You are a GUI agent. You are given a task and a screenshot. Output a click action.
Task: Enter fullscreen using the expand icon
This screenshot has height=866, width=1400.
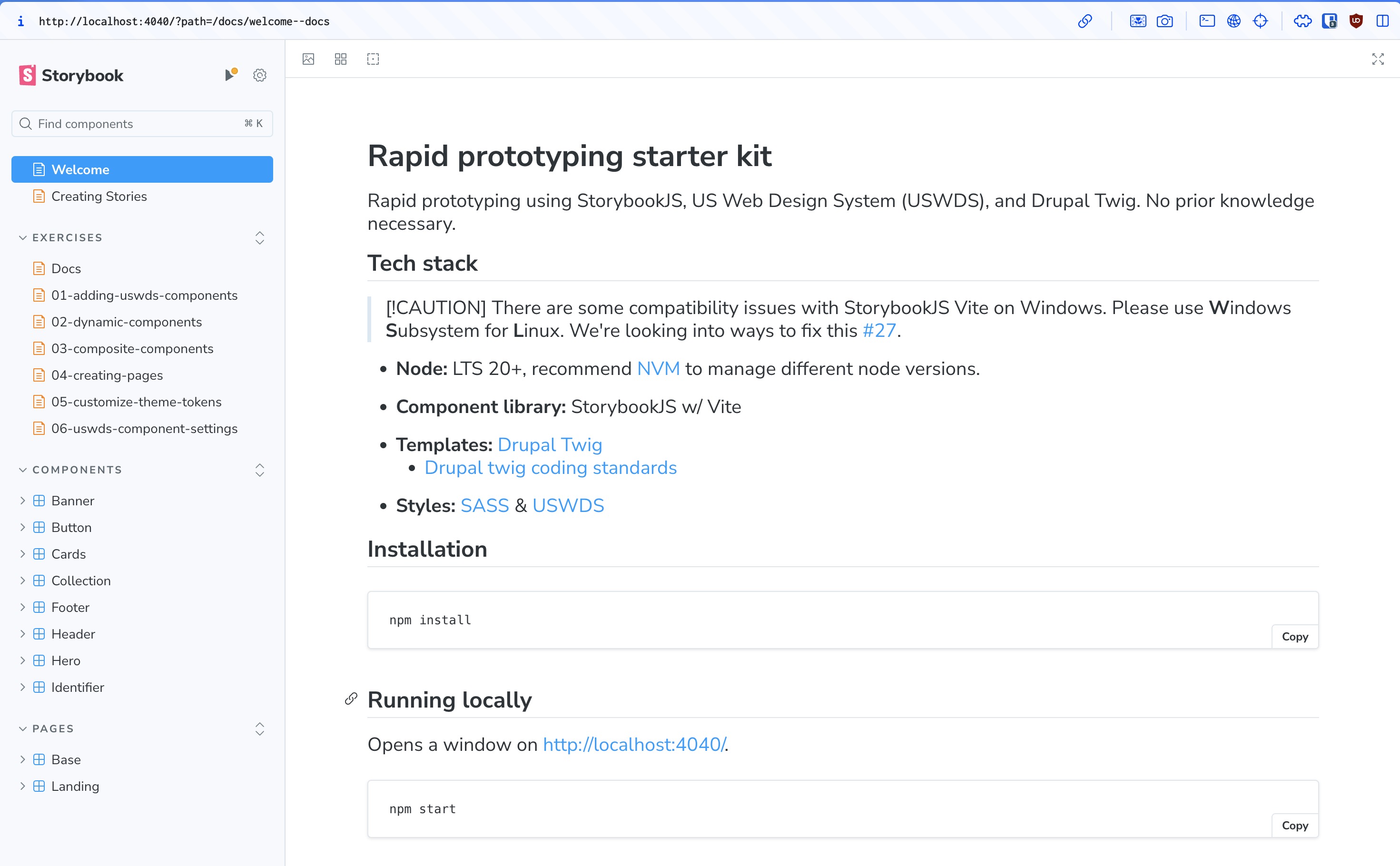pos(1378,59)
